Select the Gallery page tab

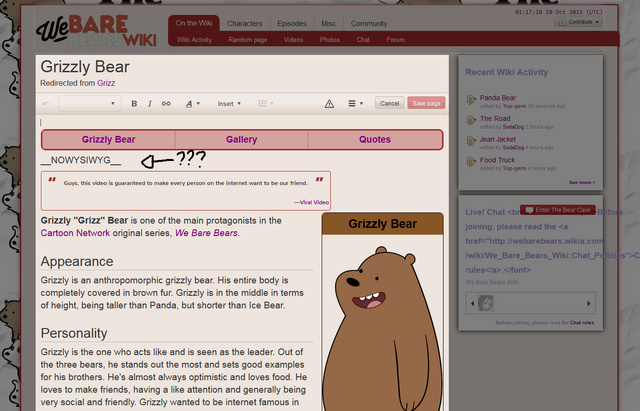(x=241, y=140)
